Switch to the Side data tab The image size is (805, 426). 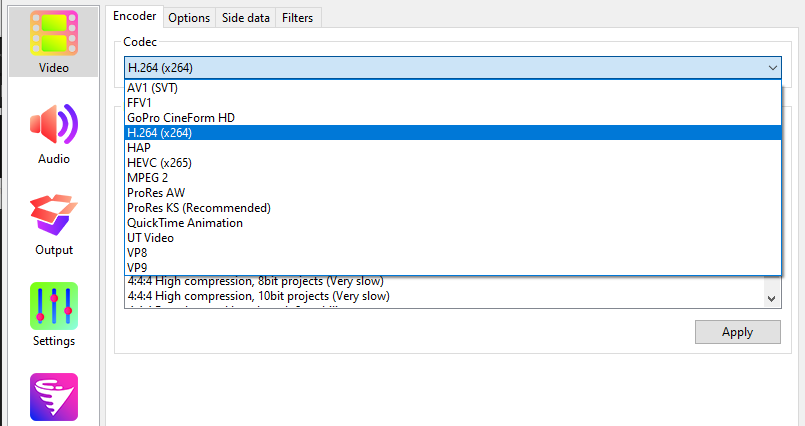pos(245,18)
